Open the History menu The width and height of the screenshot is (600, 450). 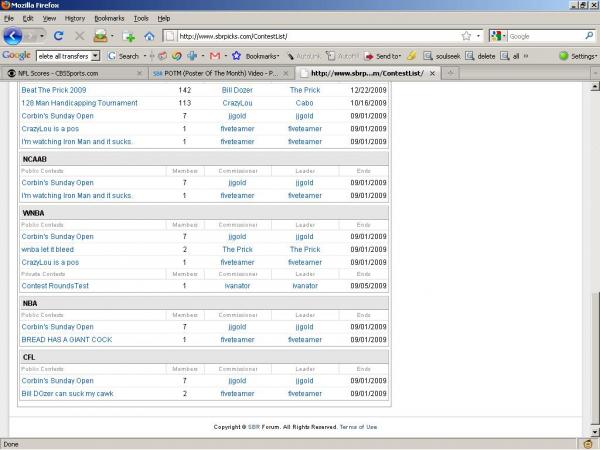[x=75, y=18]
